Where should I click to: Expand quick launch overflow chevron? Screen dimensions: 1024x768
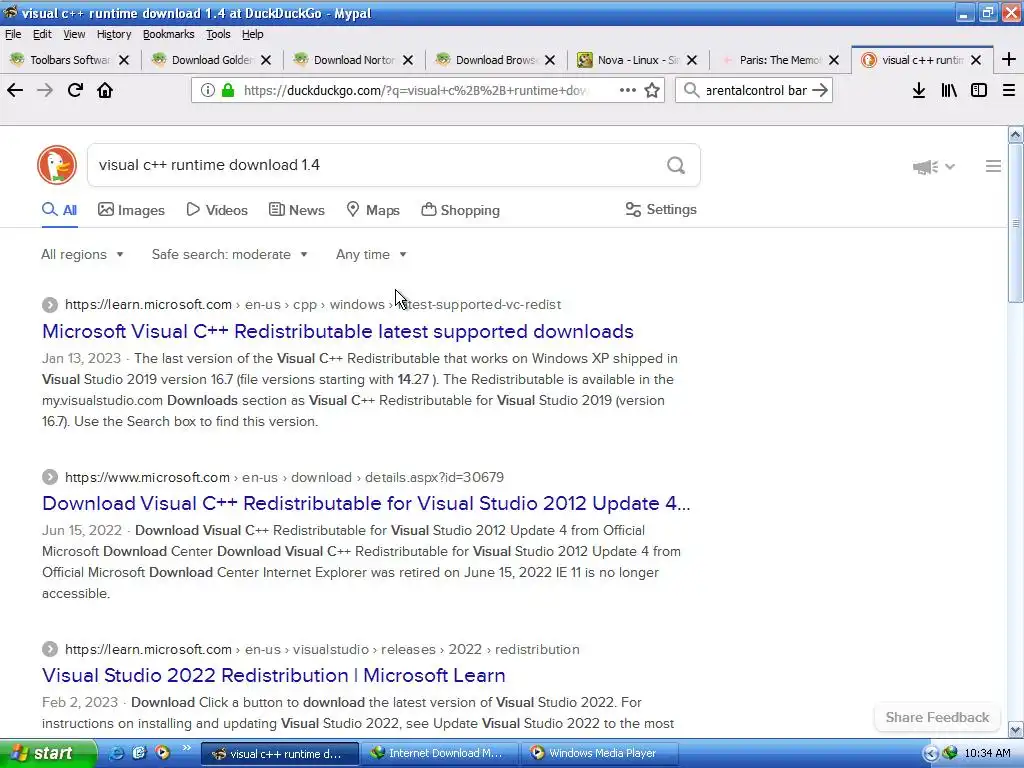(186, 748)
